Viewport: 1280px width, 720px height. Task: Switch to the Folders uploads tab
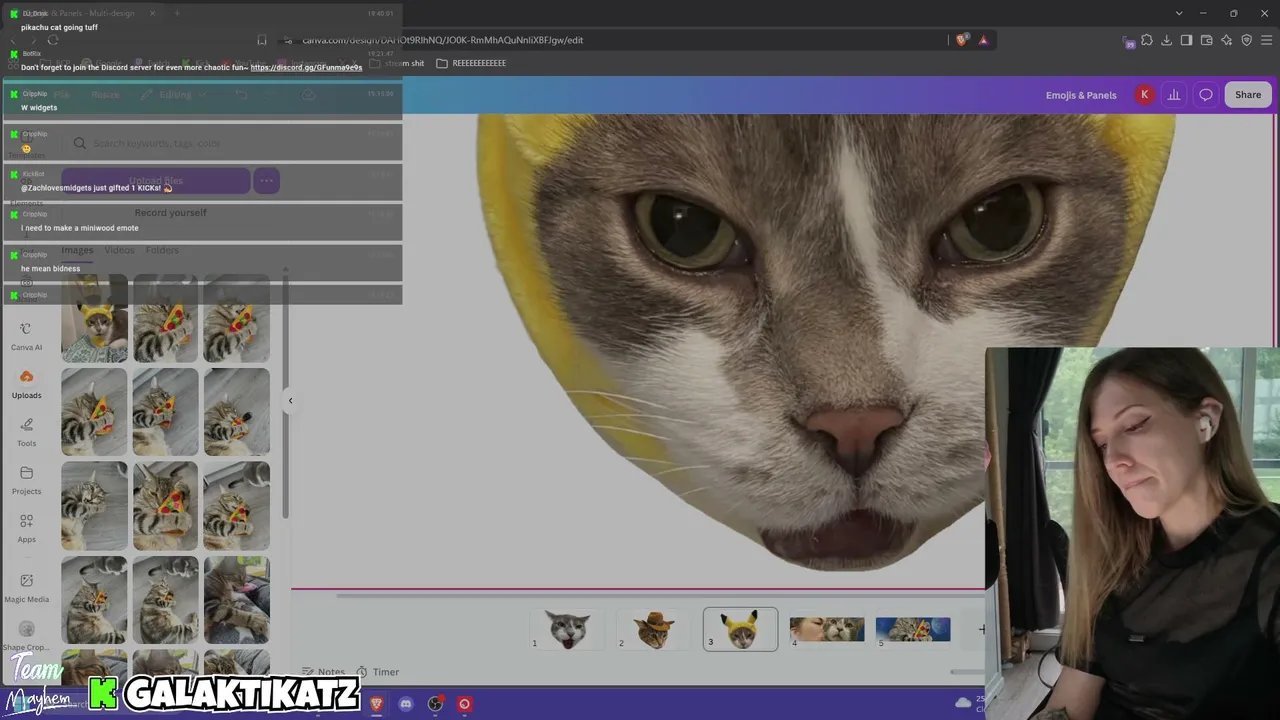click(162, 250)
